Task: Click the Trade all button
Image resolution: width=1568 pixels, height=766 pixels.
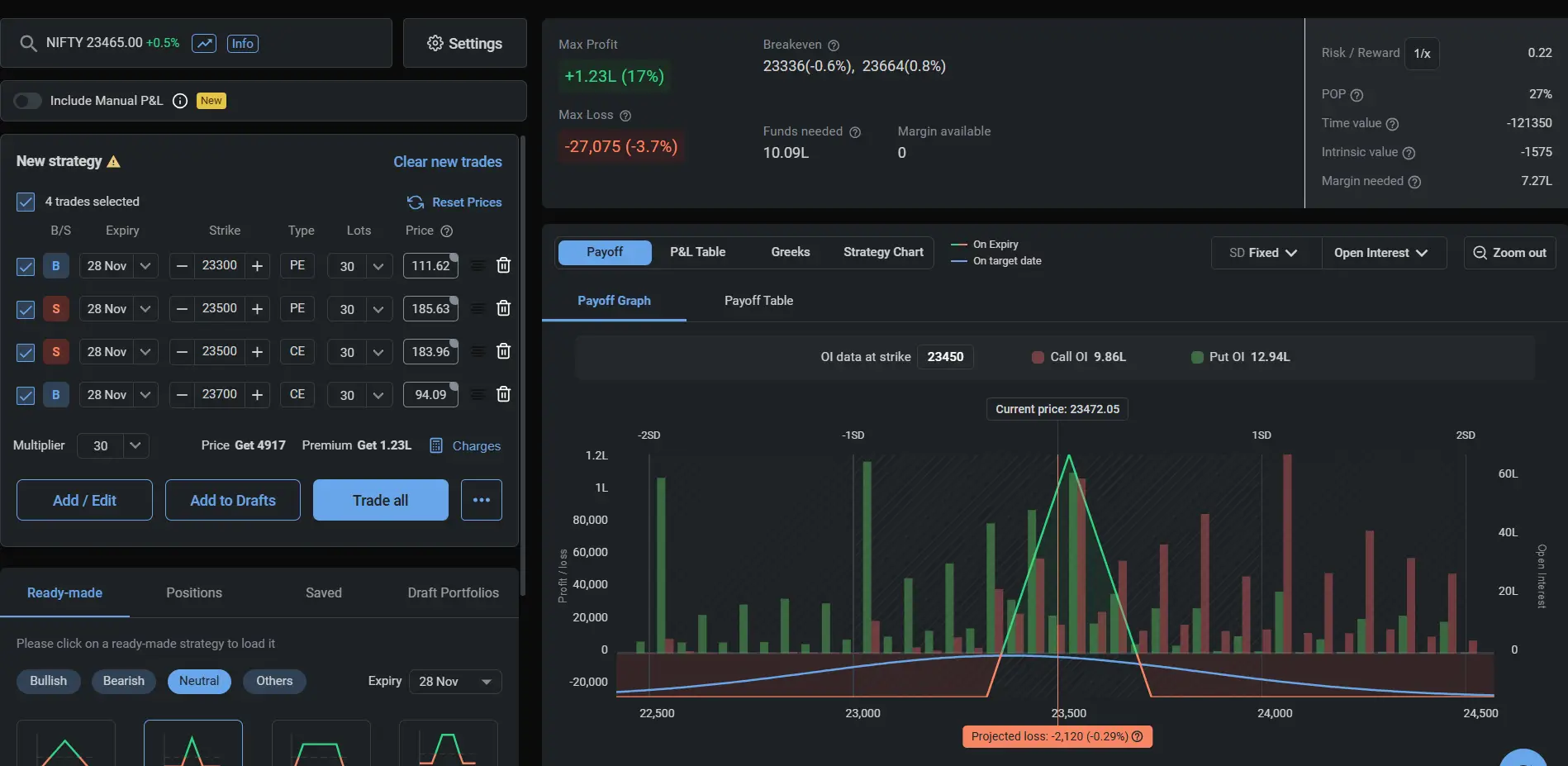Action: click(x=381, y=500)
